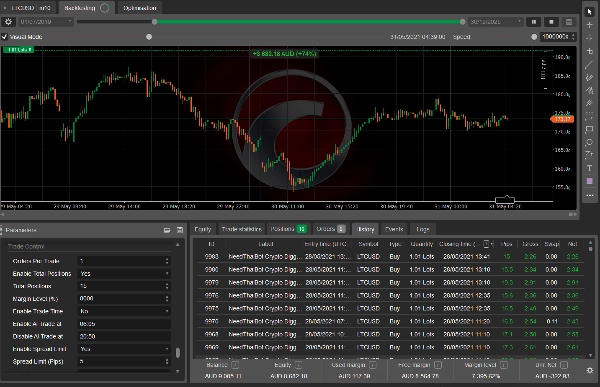This screenshot has height=387, width=600.
Task: Switch to the Backtesting tab
Action: point(86,8)
